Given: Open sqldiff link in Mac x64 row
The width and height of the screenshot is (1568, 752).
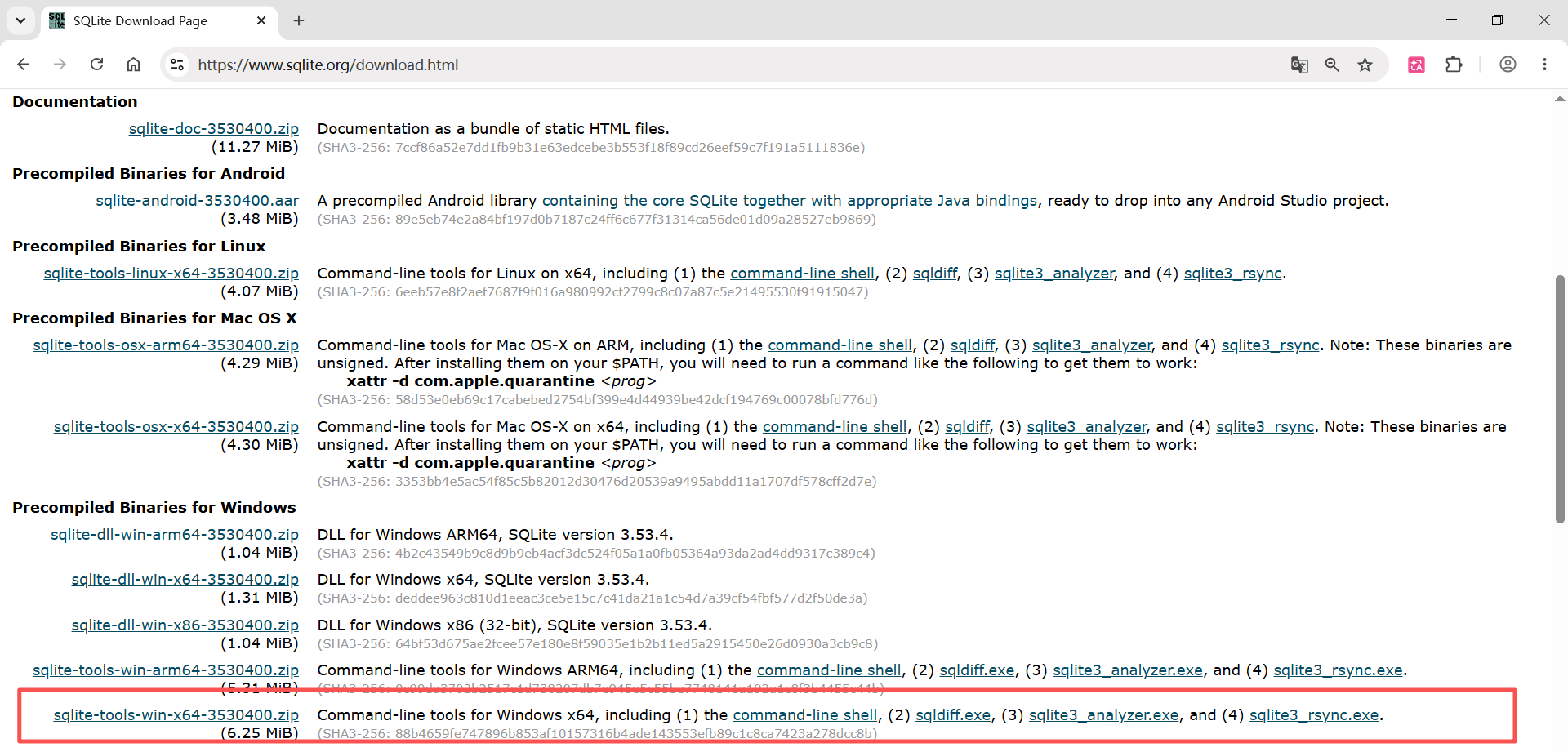Looking at the screenshot, I should [968, 426].
